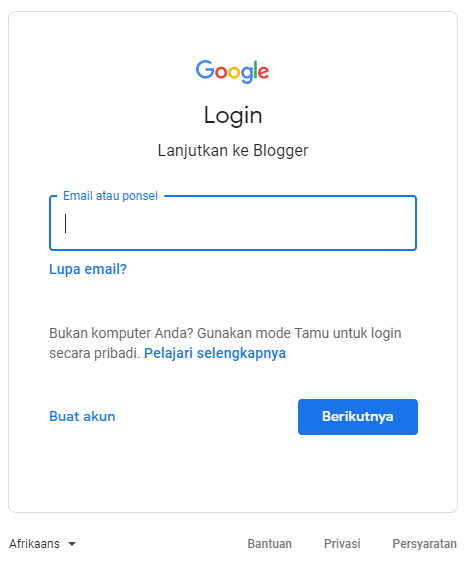Click the text cursor inside email box
This screenshot has height=561, width=470.
tap(65, 223)
